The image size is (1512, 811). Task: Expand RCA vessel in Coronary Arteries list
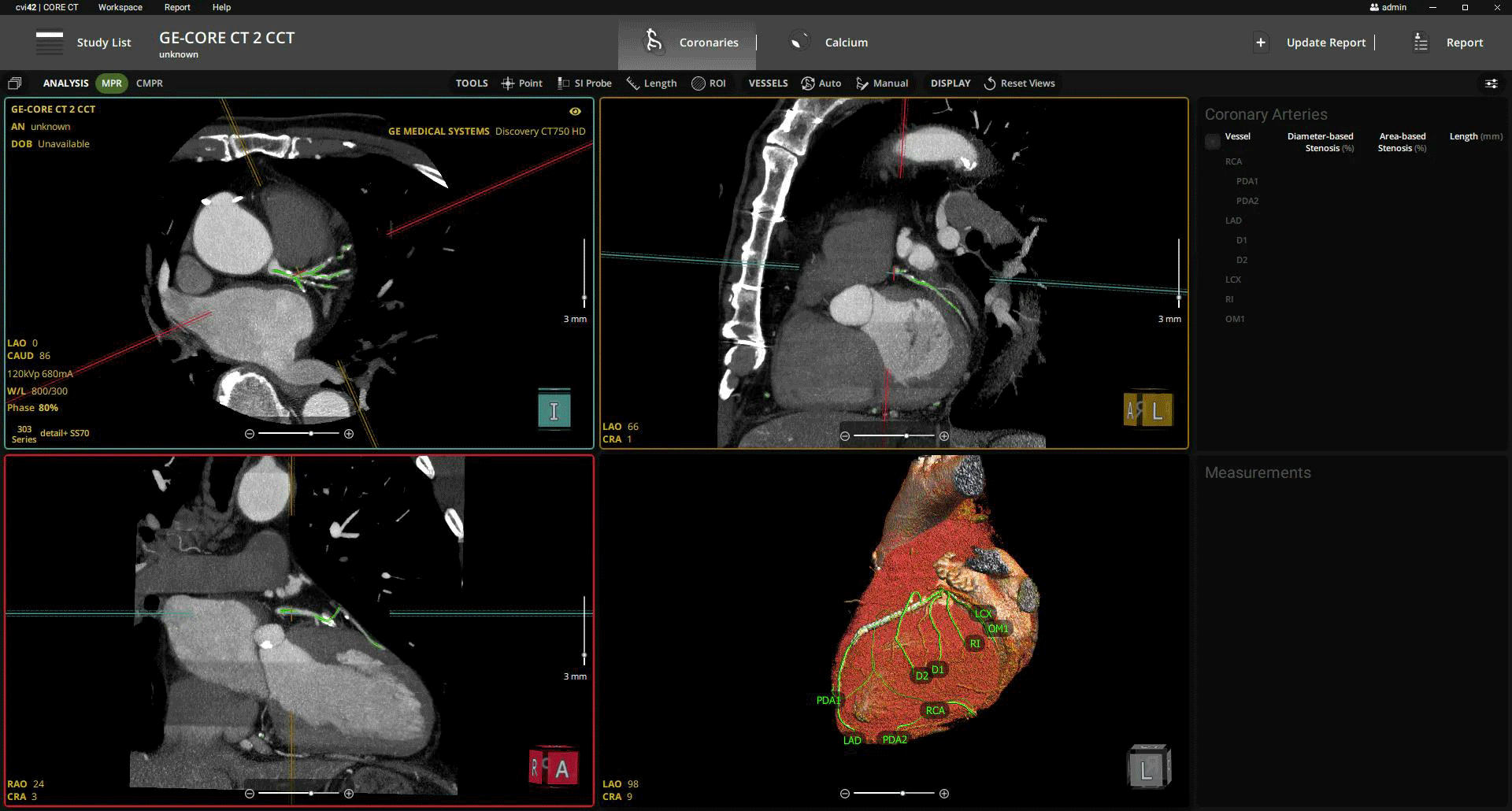(1233, 161)
